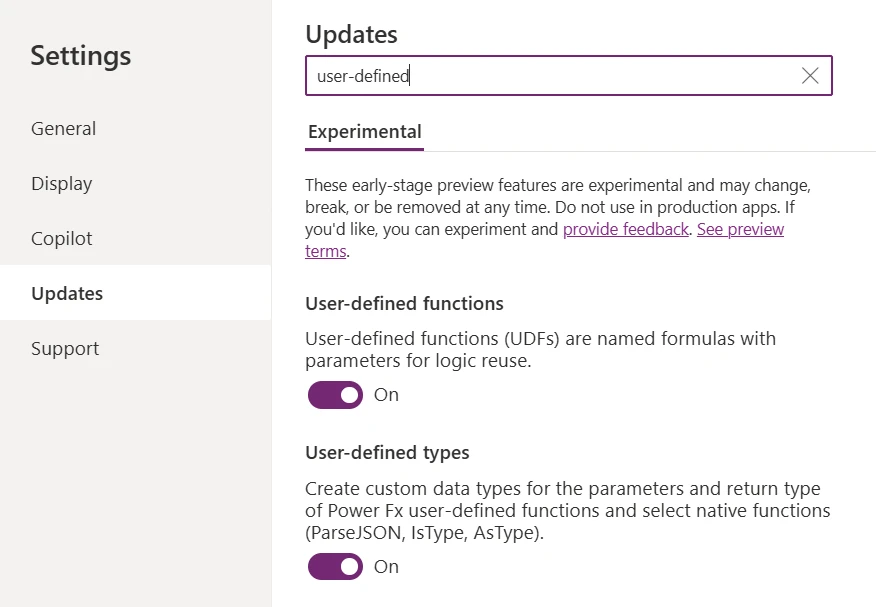Open the "provide feedback" link
The height and width of the screenshot is (607, 876).
626,229
